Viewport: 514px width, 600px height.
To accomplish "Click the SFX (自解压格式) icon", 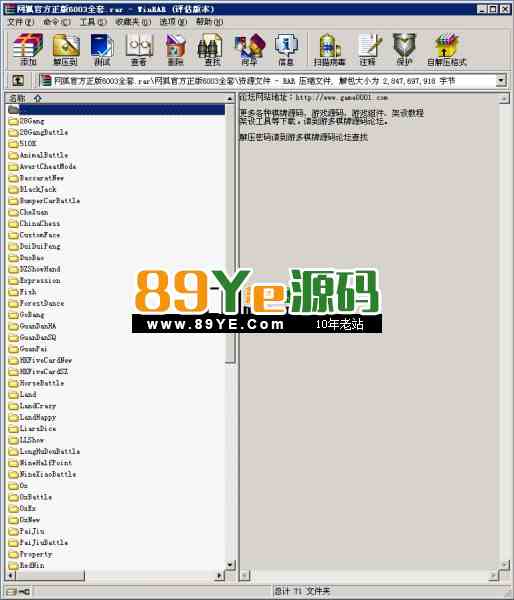I will [447, 49].
